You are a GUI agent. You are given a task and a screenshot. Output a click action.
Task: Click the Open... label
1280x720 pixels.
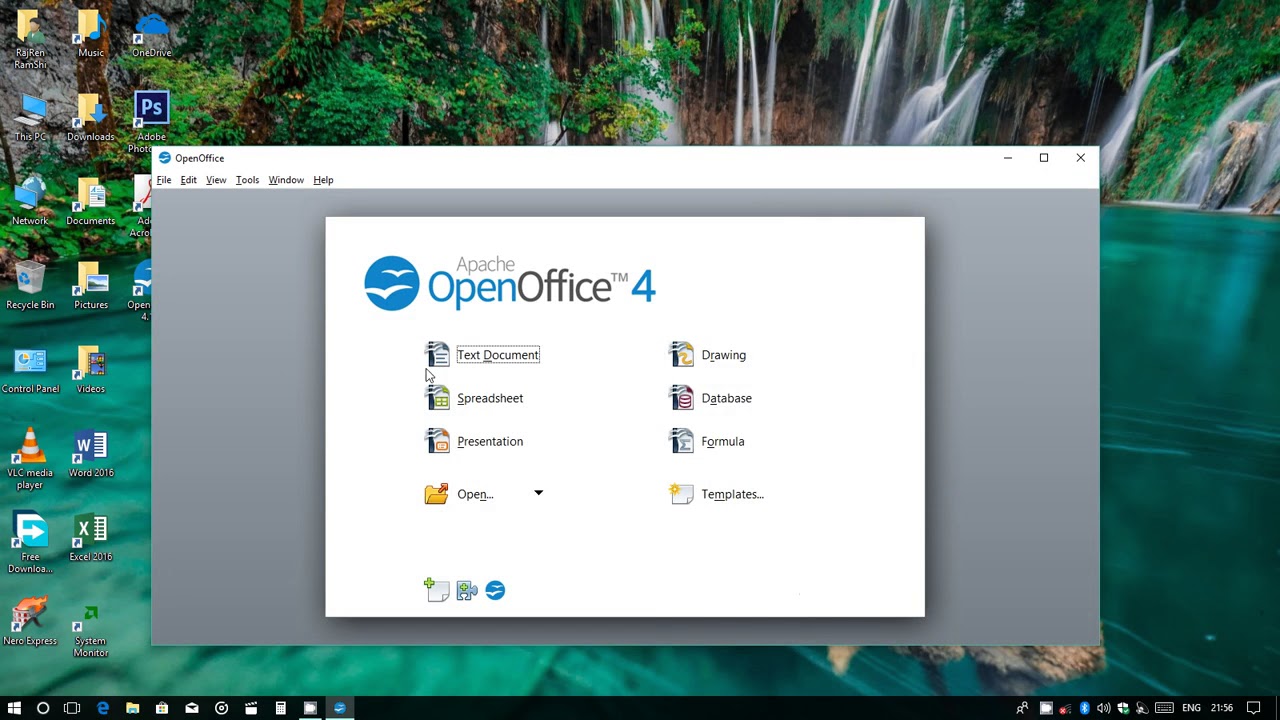pyautogui.click(x=475, y=494)
